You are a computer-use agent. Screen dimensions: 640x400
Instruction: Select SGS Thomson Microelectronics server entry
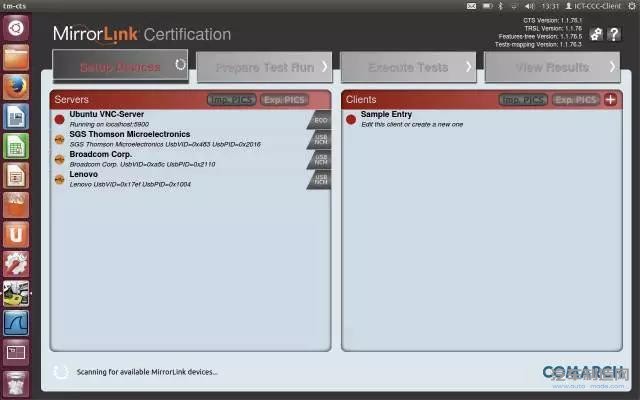191,139
